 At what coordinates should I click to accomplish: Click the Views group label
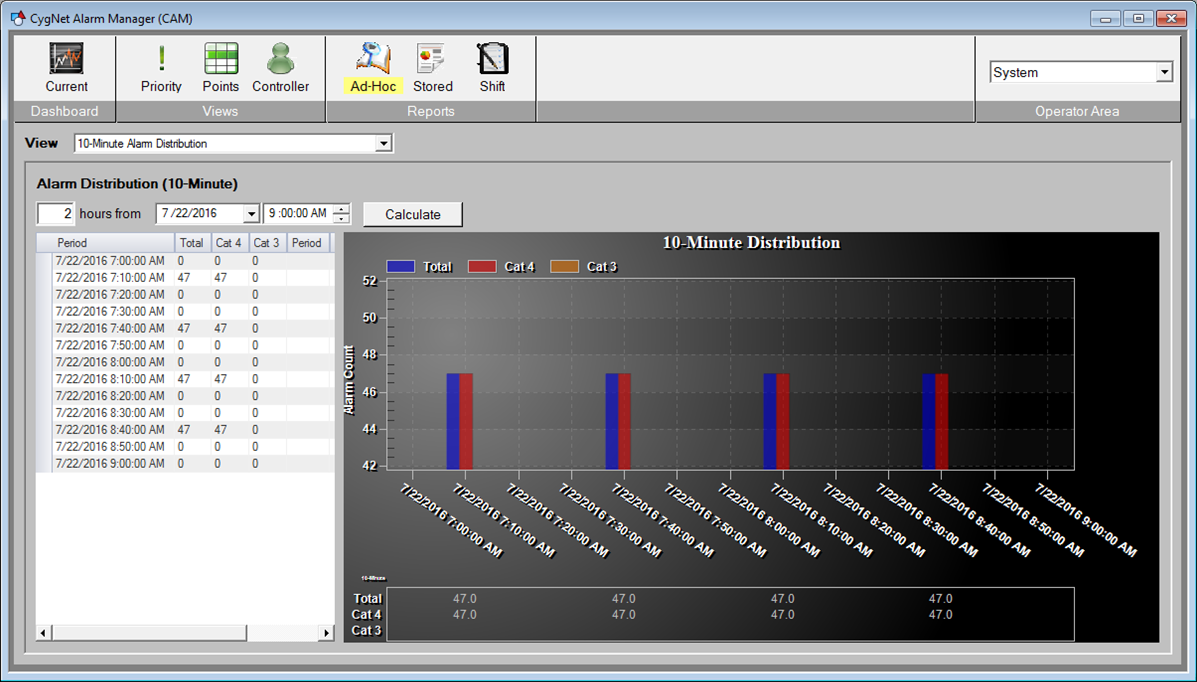click(x=221, y=112)
